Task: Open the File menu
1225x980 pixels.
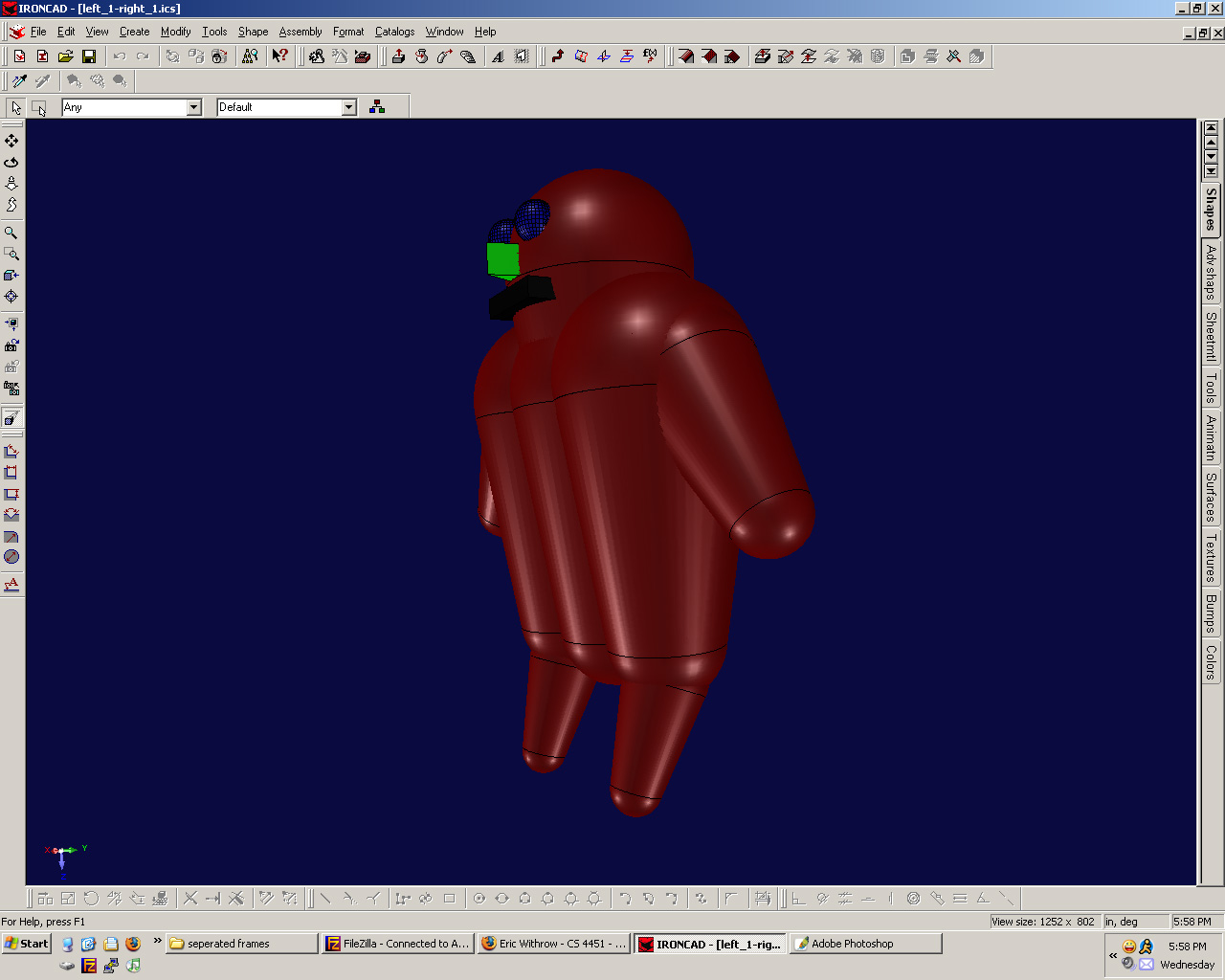Action: (38, 32)
